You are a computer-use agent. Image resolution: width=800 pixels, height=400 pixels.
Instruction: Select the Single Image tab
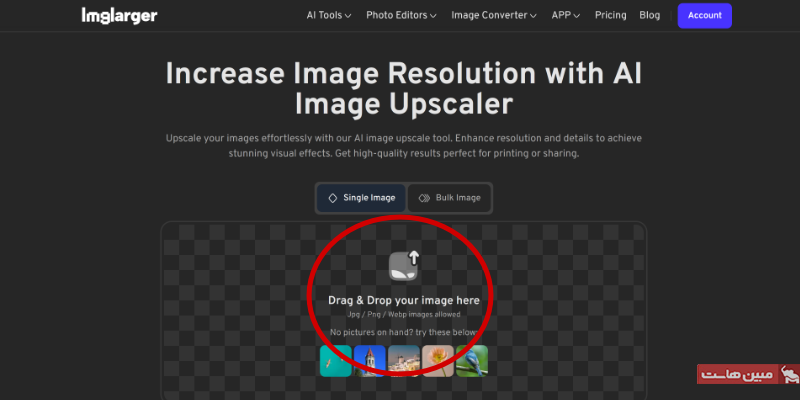tap(361, 198)
